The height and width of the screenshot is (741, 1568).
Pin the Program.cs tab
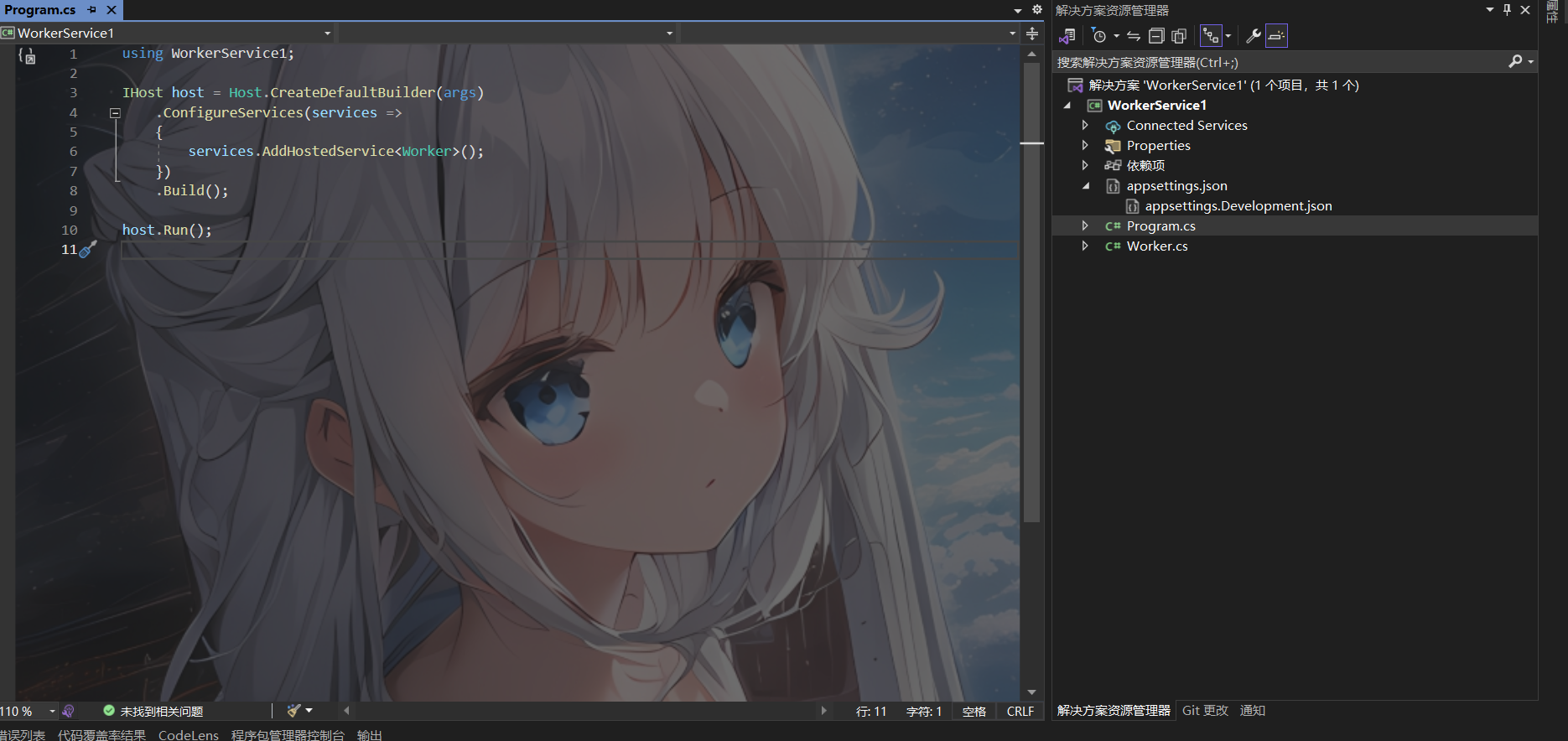click(92, 10)
